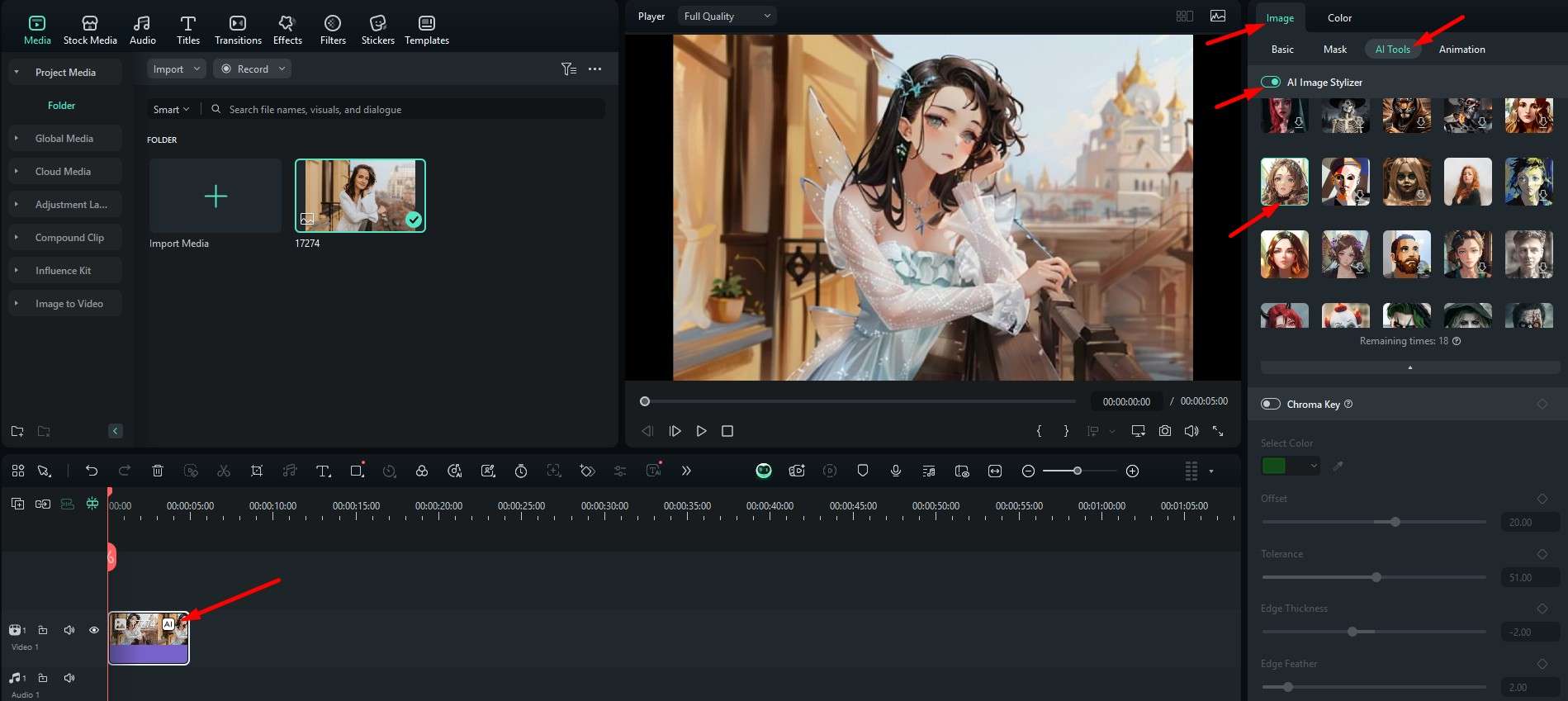Expand more timeline toolbar tools
The image size is (1568, 701).
pos(686,471)
